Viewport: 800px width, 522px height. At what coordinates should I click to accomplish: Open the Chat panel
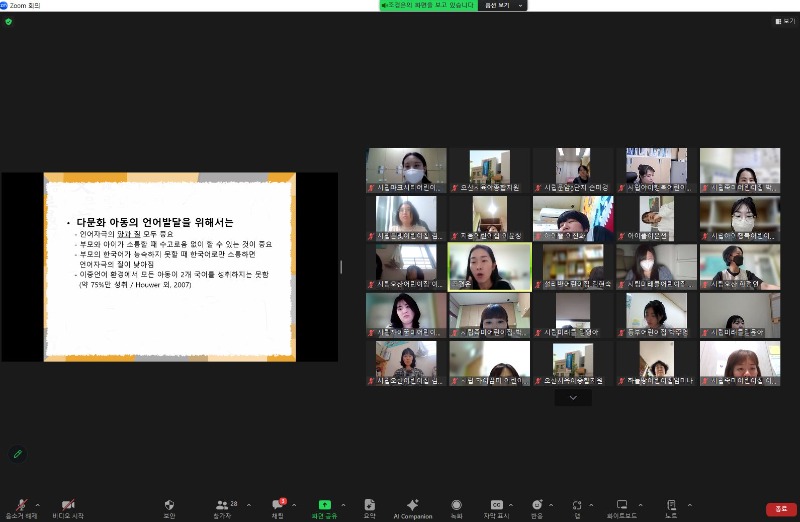pyautogui.click(x=278, y=506)
